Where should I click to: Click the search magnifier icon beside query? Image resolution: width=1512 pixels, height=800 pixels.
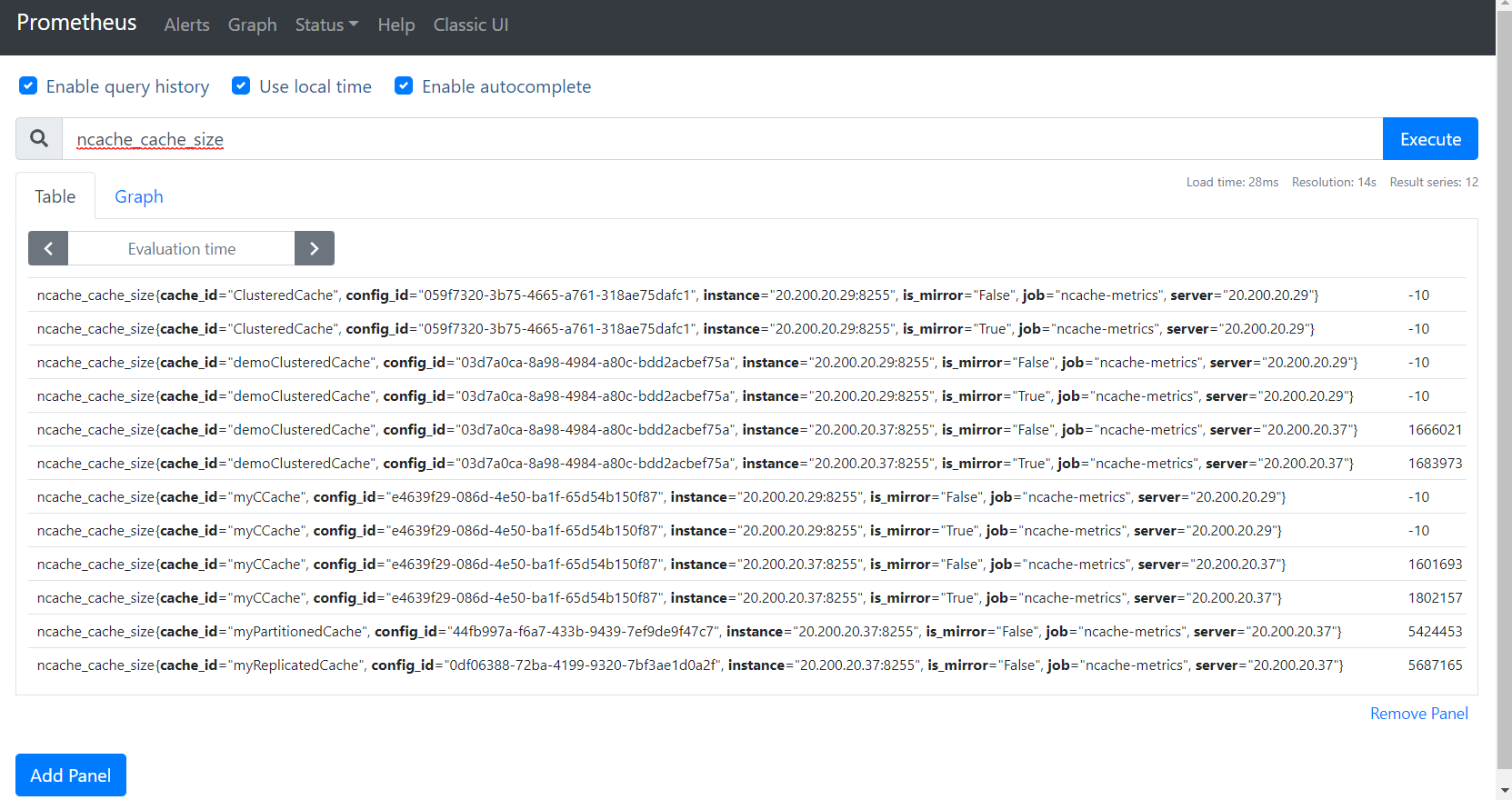[x=39, y=138]
